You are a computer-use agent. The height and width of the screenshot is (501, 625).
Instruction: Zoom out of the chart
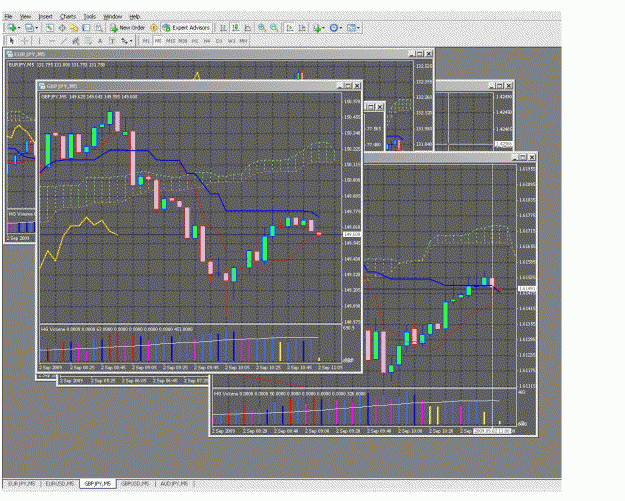[x=274, y=28]
